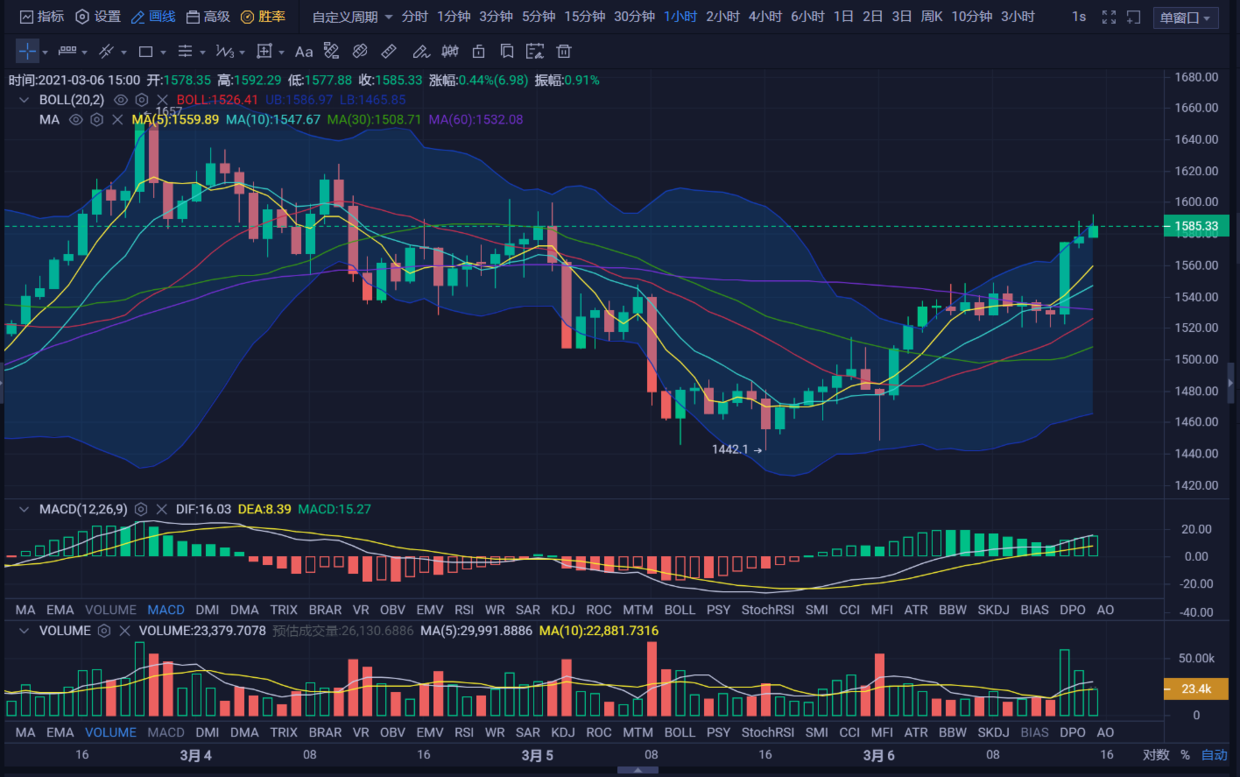This screenshot has height=777, width=1240.
Task: Hide the BOLL indicator with the eye icon
Action: point(120,100)
